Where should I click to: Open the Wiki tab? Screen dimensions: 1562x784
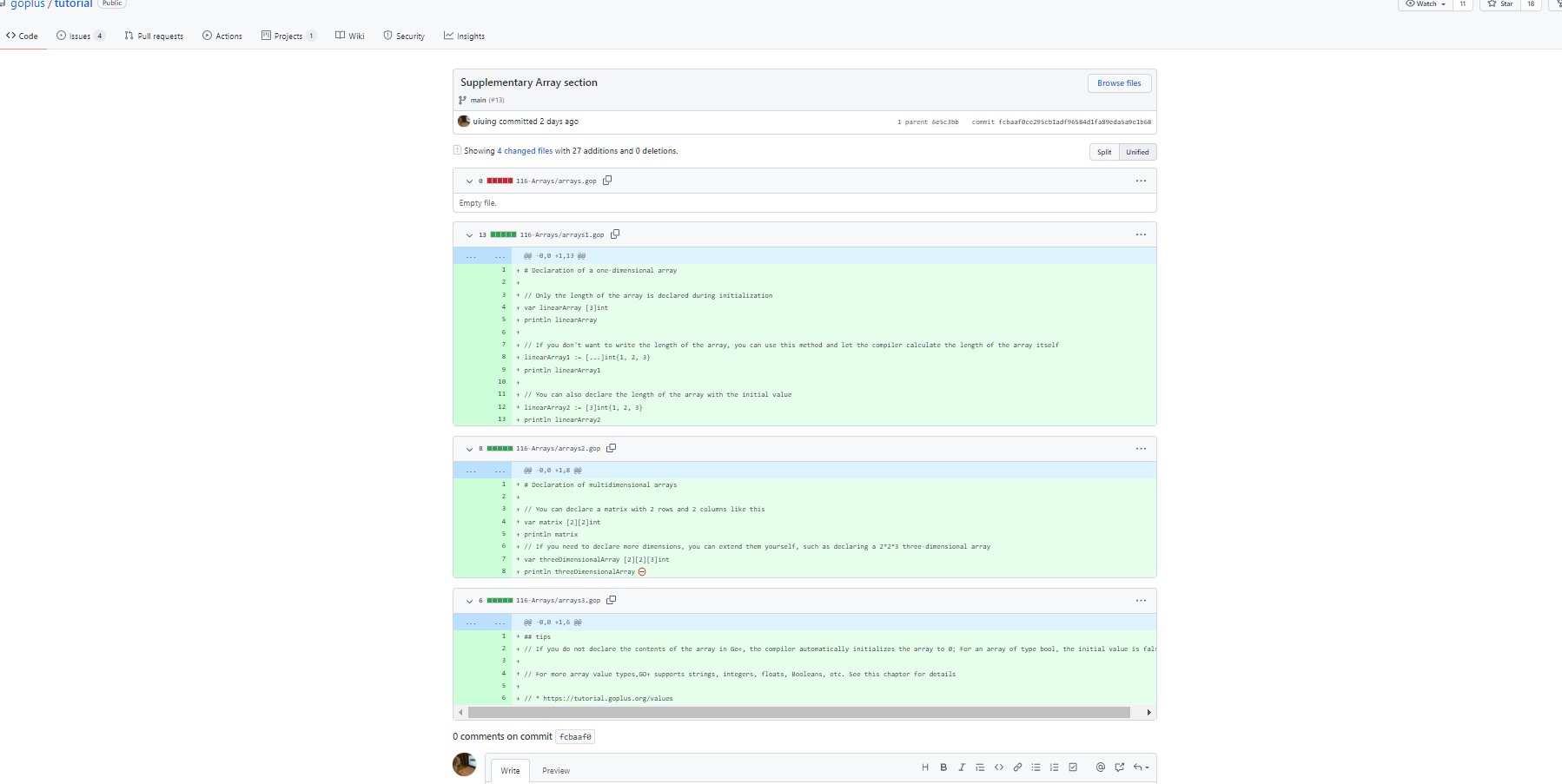tap(350, 36)
